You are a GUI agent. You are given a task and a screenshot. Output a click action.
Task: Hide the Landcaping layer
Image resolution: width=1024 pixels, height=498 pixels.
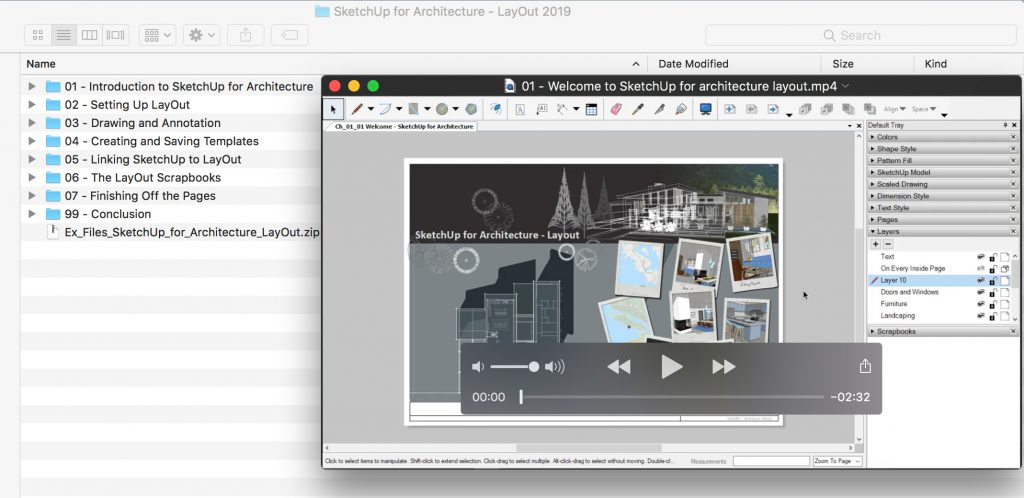(980, 315)
